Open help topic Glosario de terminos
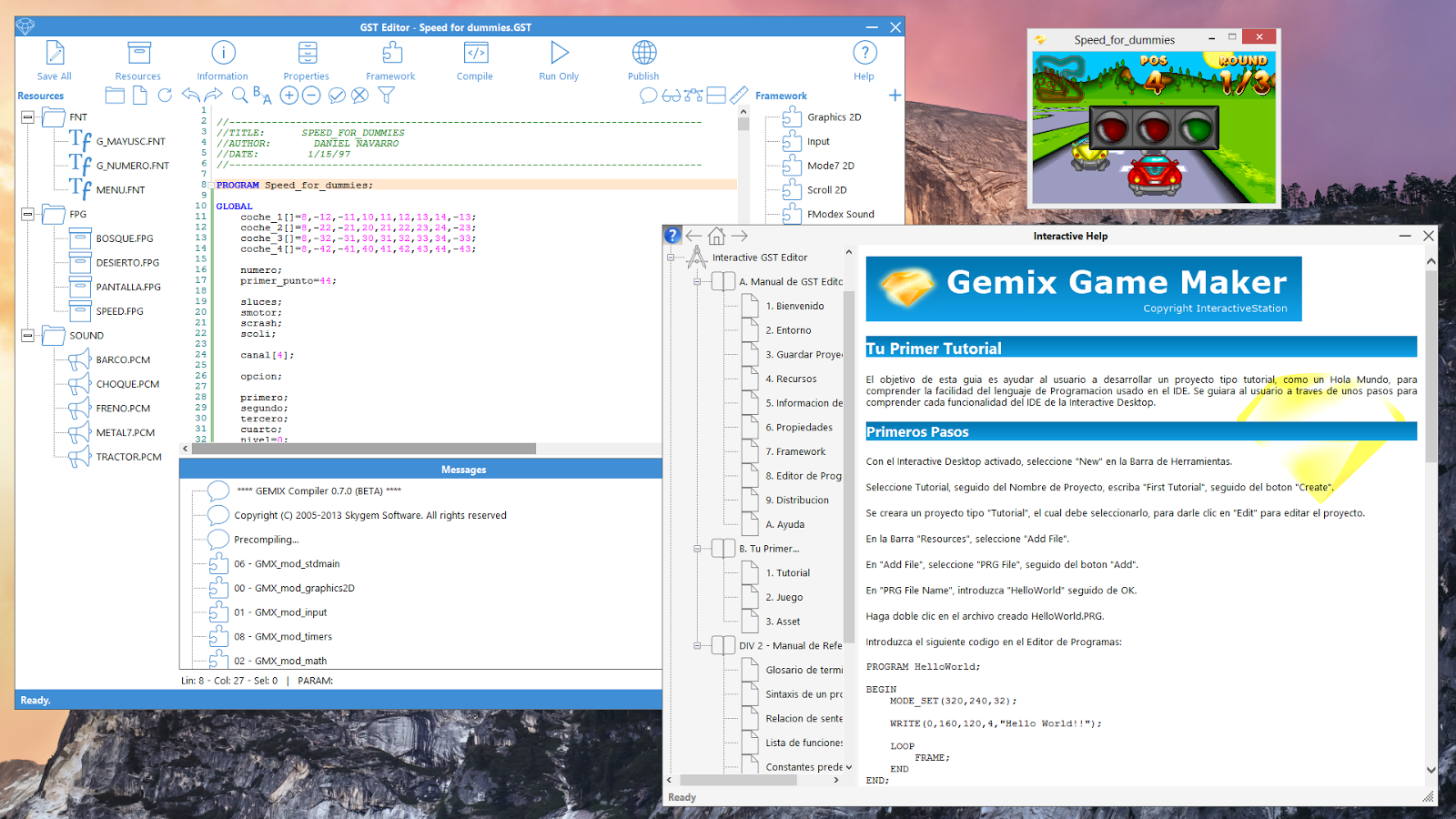Viewport: 1456px width, 819px height. click(804, 670)
